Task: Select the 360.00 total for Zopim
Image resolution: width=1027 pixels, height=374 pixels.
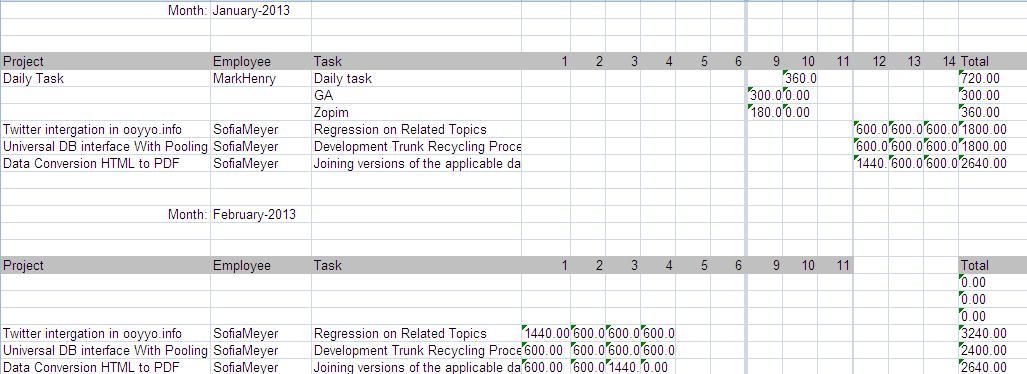Action: [x=992, y=113]
